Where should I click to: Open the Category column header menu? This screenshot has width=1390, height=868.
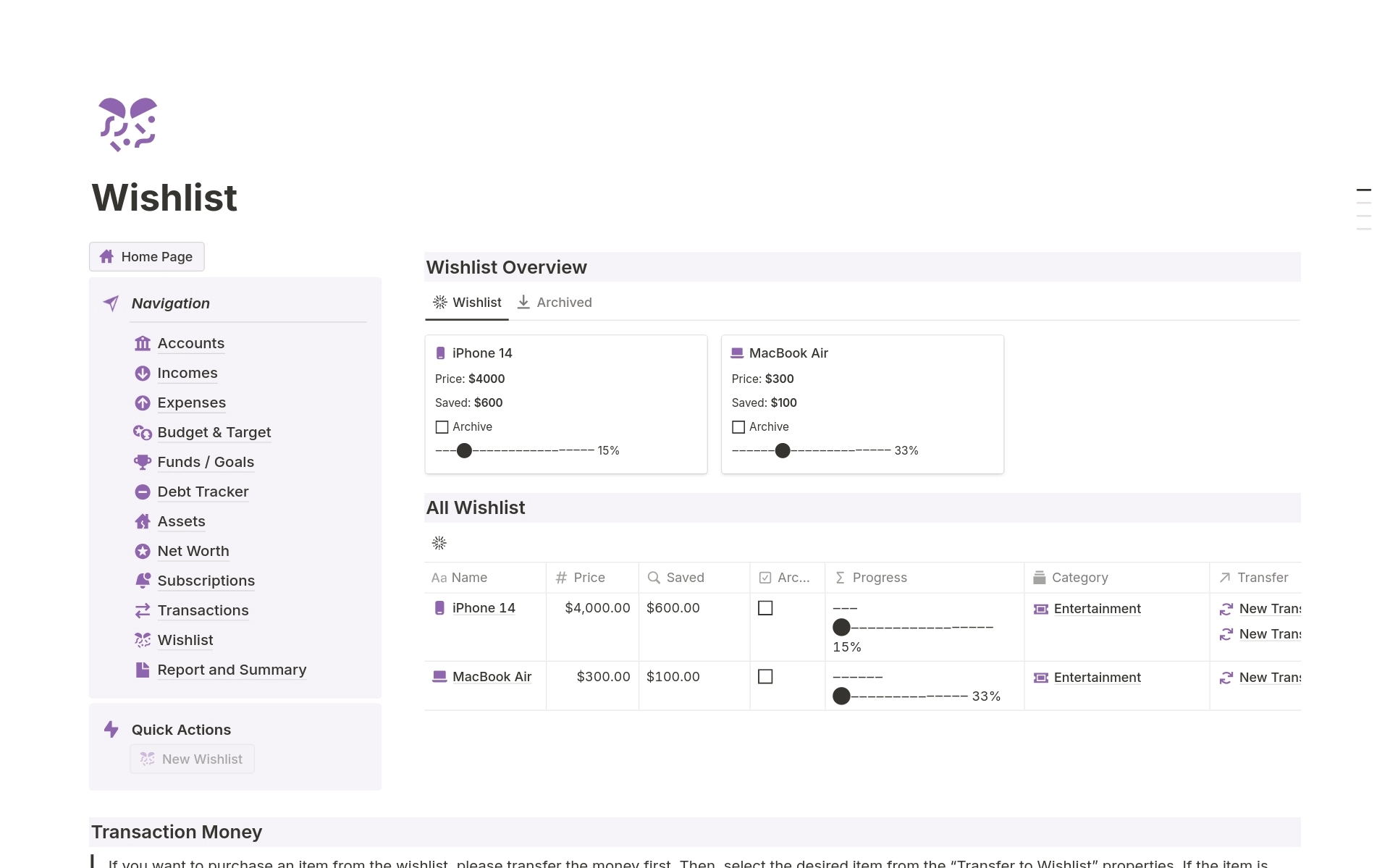(1116, 578)
